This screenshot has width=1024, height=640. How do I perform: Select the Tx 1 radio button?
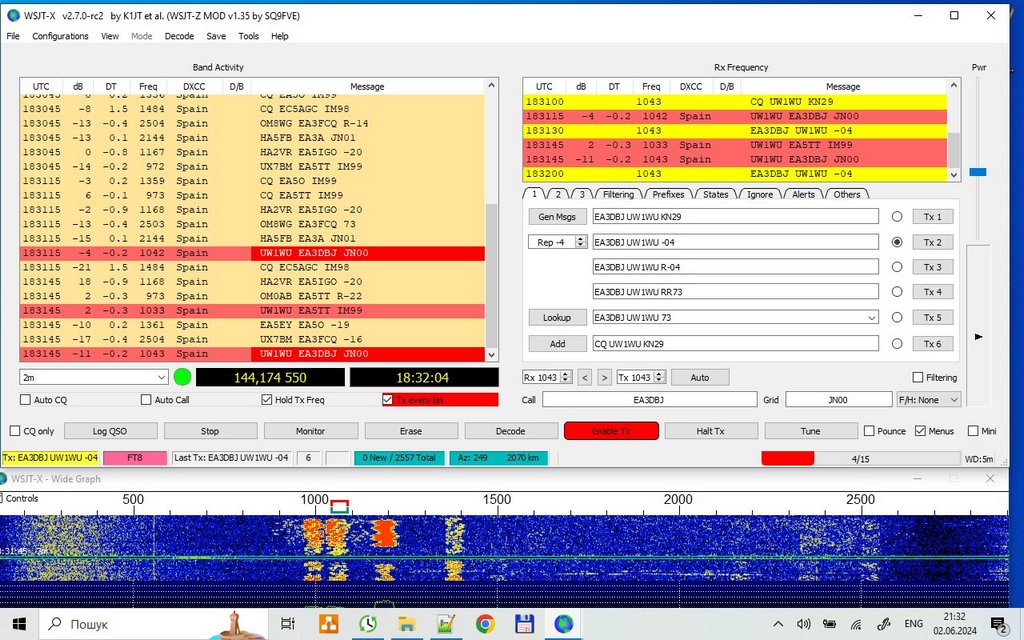tap(897, 217)
